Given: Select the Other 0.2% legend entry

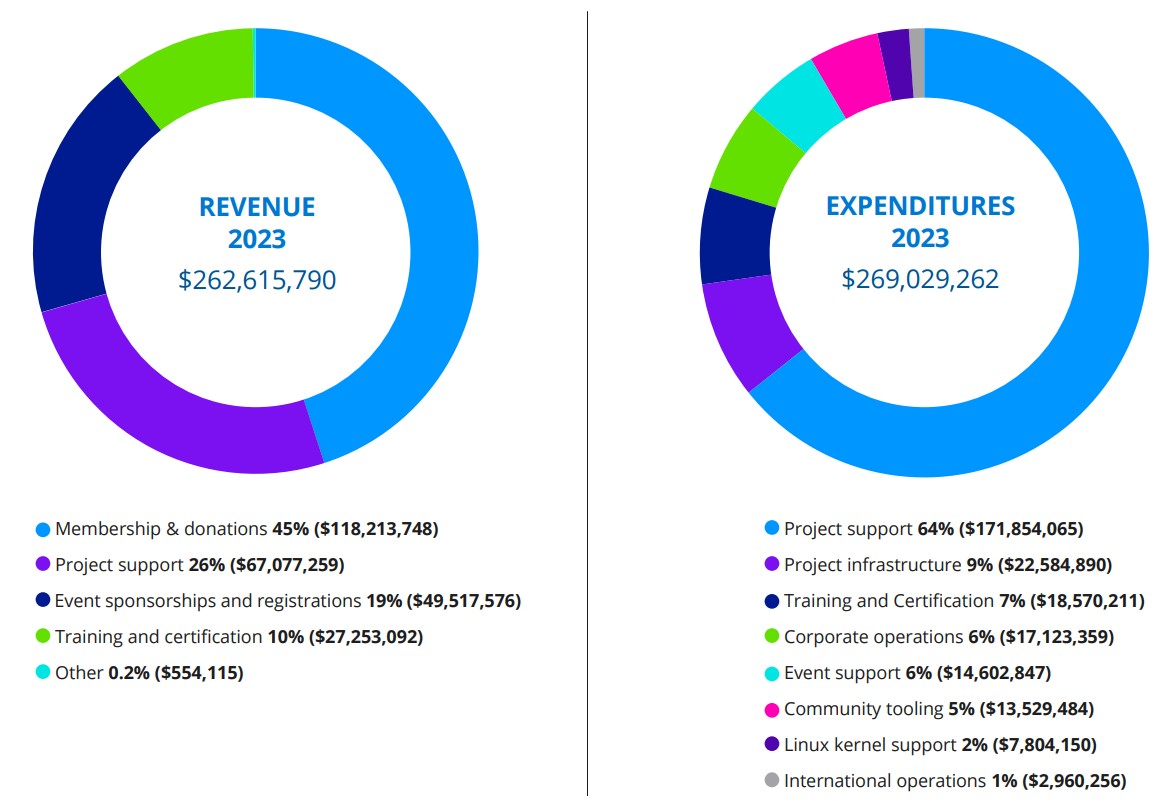Looking at the screenshot, I should tap(140, 672).
